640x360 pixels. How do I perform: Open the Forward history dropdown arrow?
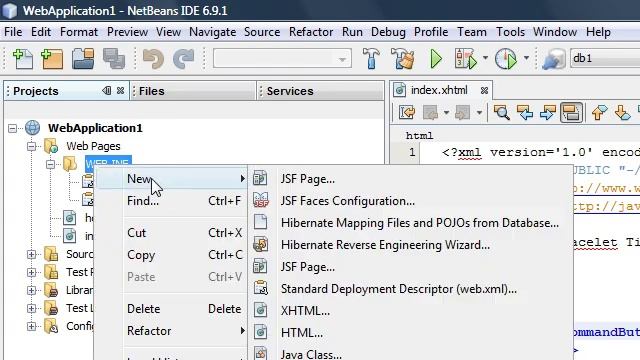pos(479,113)
